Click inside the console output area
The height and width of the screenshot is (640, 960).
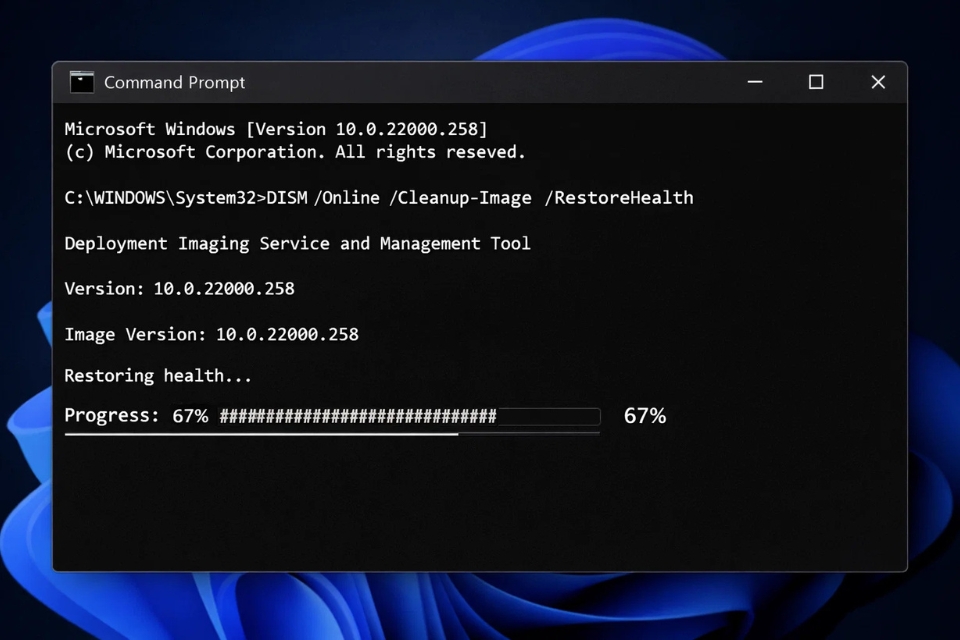point(480,500)
